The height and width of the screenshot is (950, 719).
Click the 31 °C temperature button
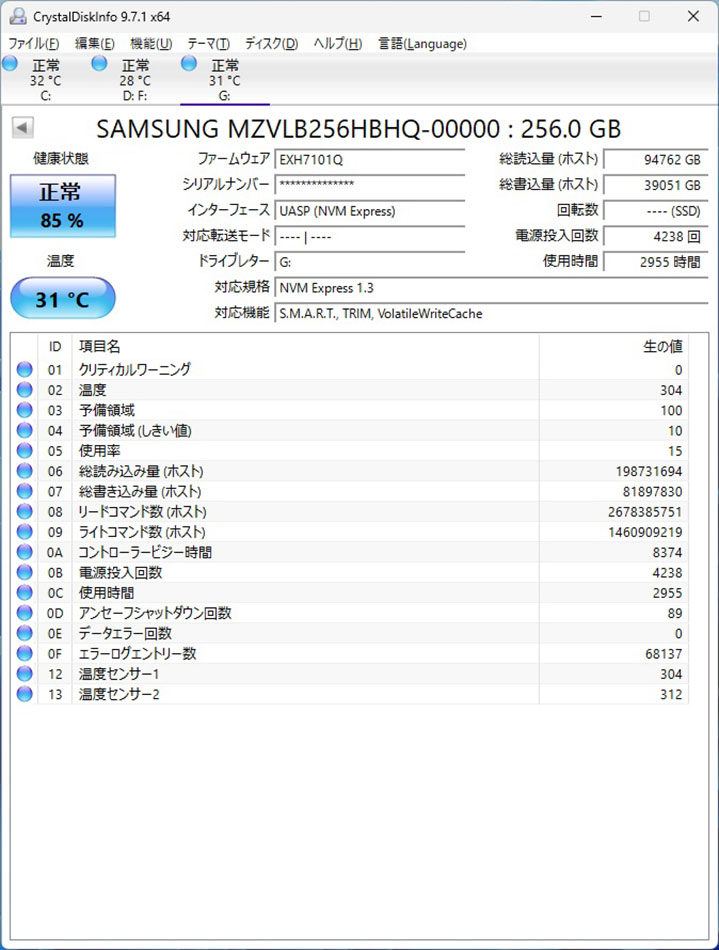click(x=62, y=299)
